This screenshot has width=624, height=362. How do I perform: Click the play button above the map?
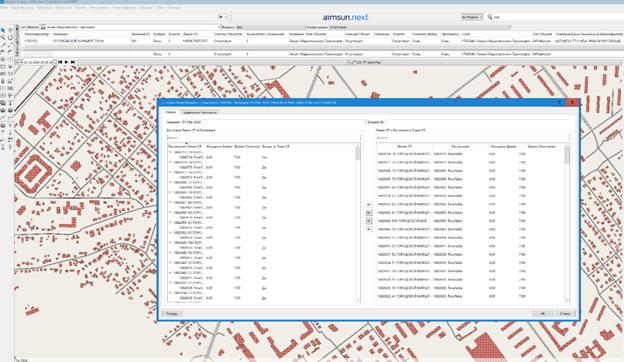click(x=66, y=62)
